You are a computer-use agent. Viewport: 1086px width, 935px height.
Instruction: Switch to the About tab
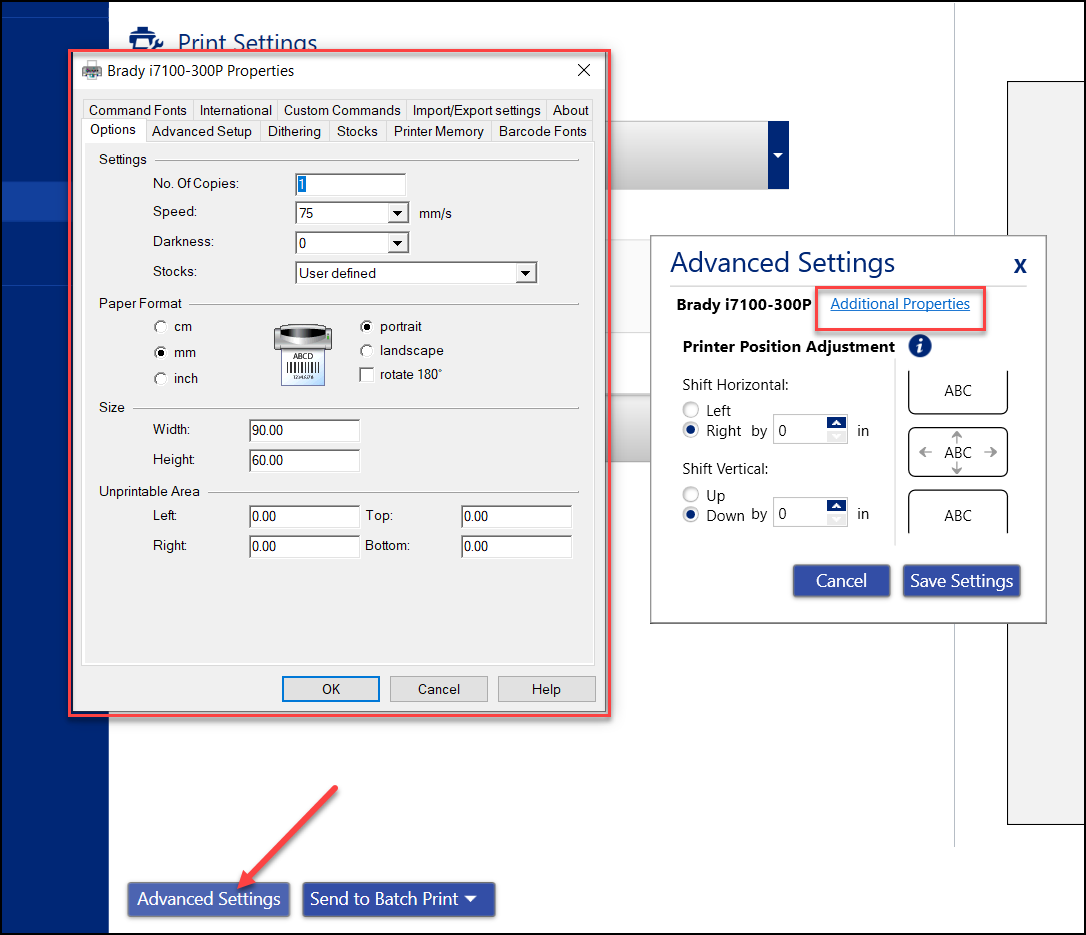(x=571, y=110)
